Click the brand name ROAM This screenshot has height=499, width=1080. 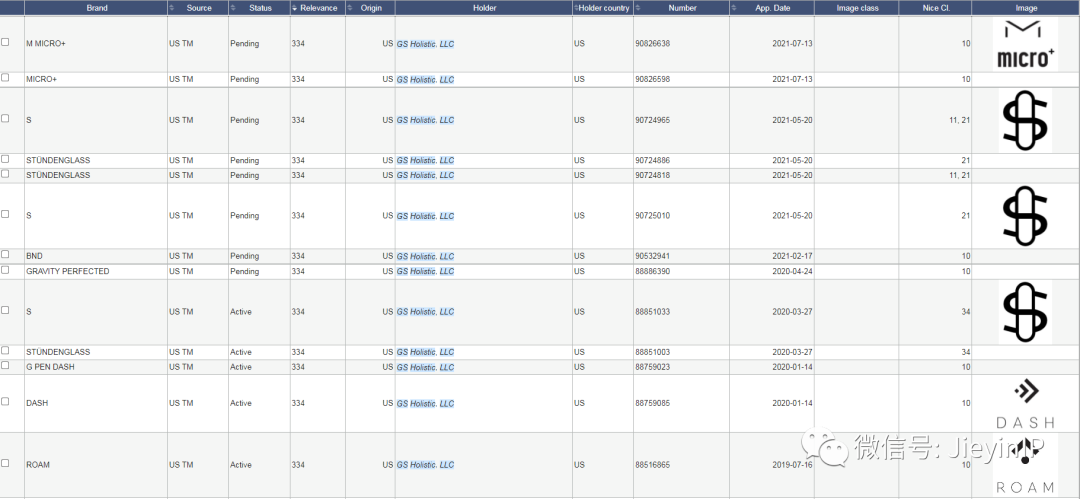(38, 465)
